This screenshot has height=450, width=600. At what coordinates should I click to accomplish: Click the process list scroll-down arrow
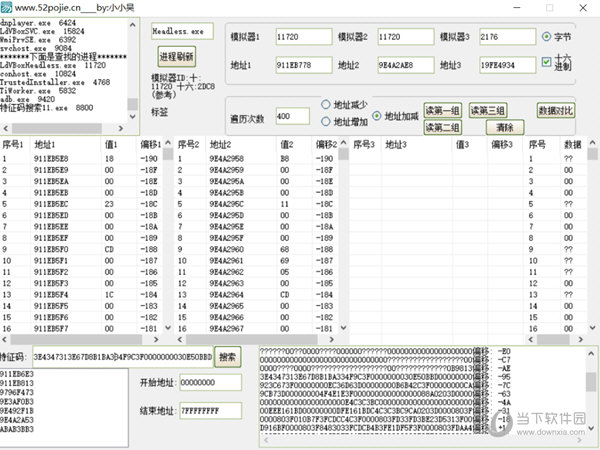point(132,116)
